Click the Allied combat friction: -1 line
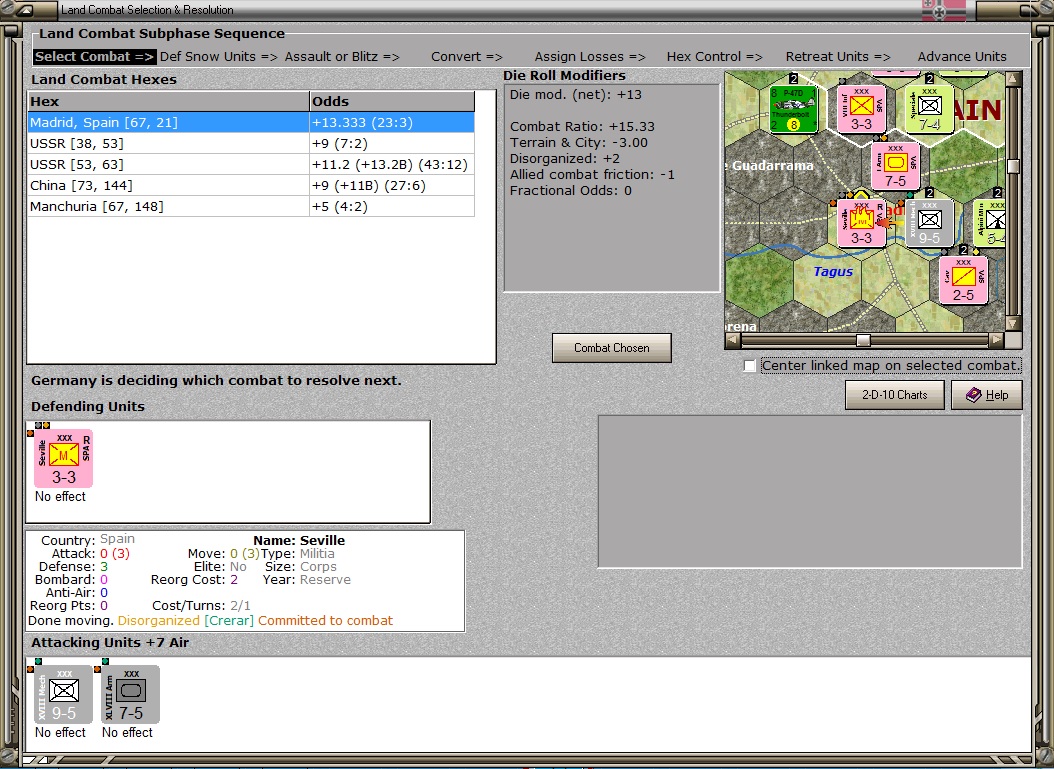 pos(592,175)
